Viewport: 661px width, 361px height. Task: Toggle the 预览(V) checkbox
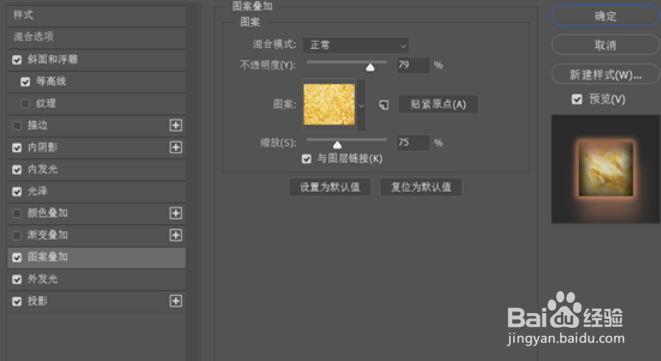point(577,99)
